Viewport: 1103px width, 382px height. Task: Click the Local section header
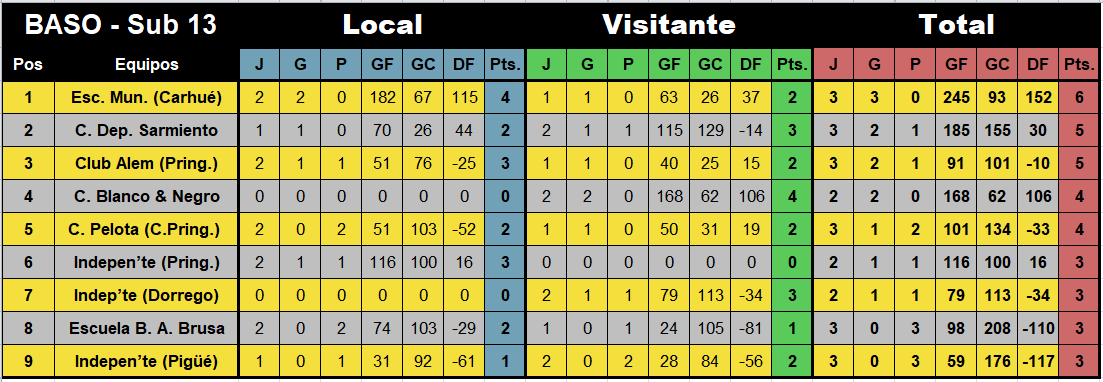[382, 25]
